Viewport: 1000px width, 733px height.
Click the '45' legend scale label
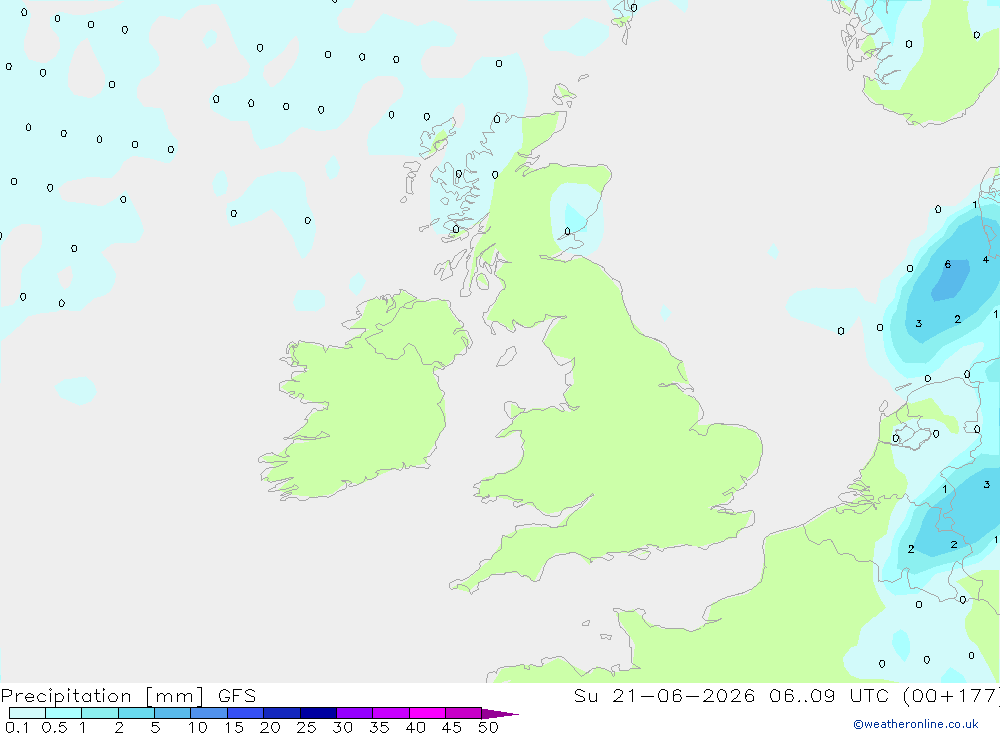pos(452,727)
